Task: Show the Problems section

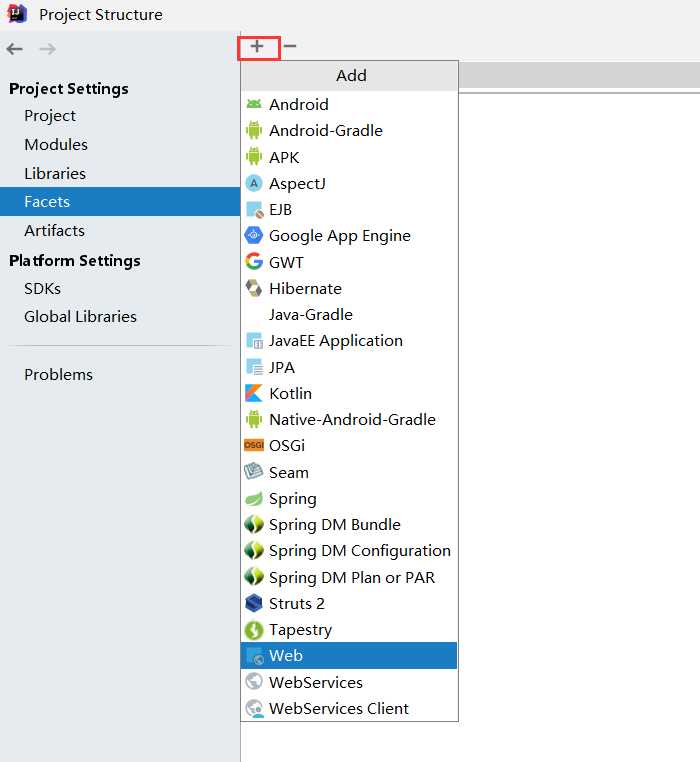Action: click(x=58, y=374)
